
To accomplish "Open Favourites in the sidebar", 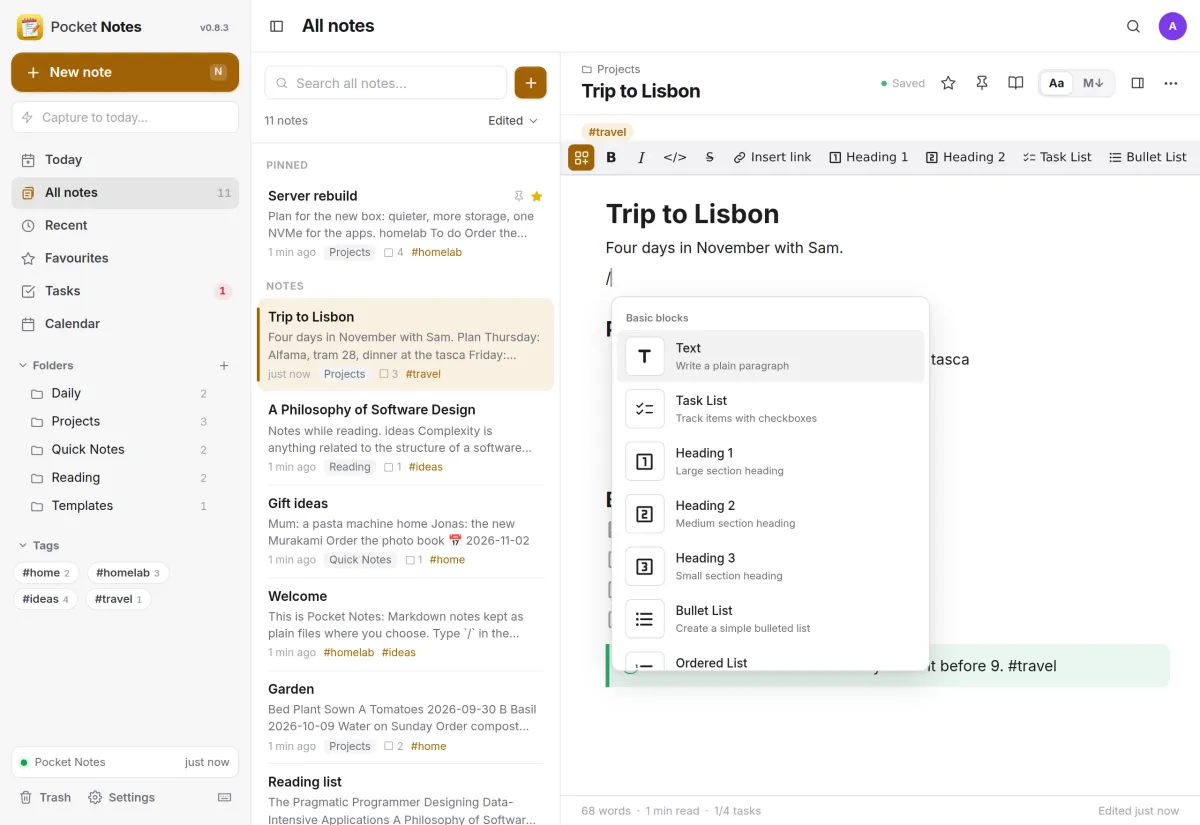I will click(125, 258).
